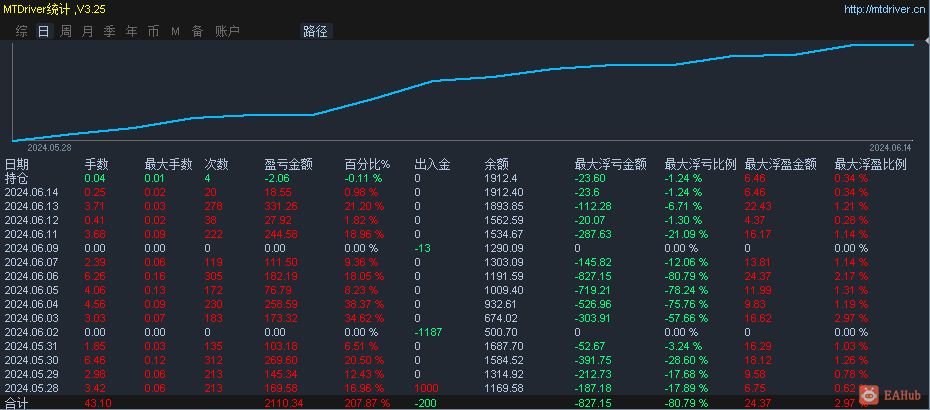The width and height of the screenshot is (930, 410).
Task: Click the total percentage 207.87 %
Action: [368, 403]
